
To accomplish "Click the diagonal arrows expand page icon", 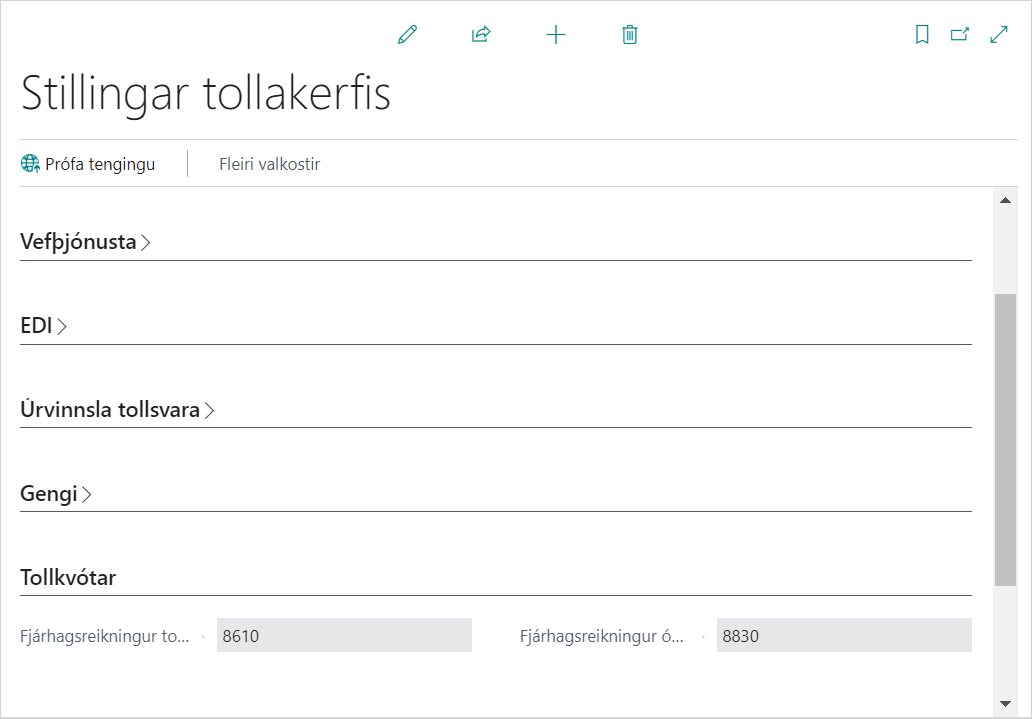I will pyautogui.click(x=998, y=35).
